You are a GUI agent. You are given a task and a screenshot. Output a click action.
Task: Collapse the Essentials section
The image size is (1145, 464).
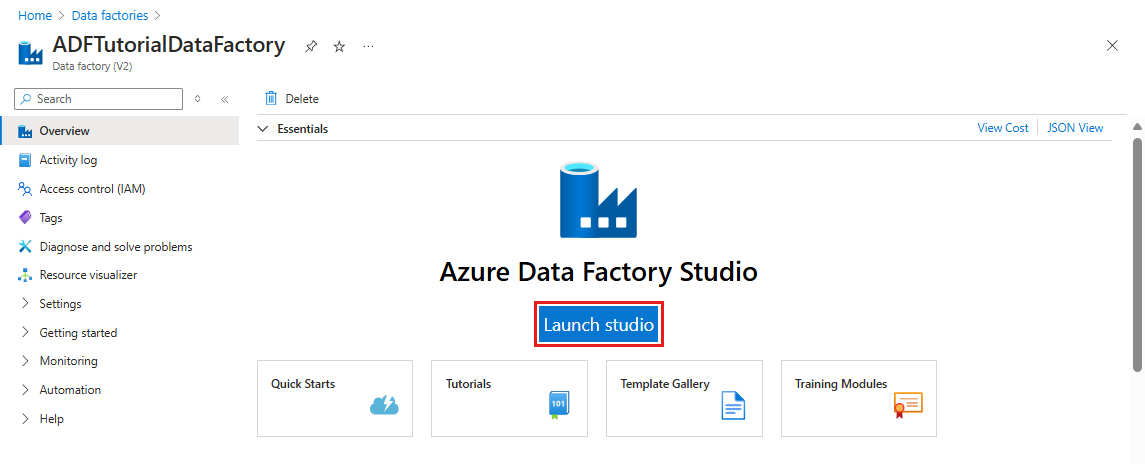264,129
